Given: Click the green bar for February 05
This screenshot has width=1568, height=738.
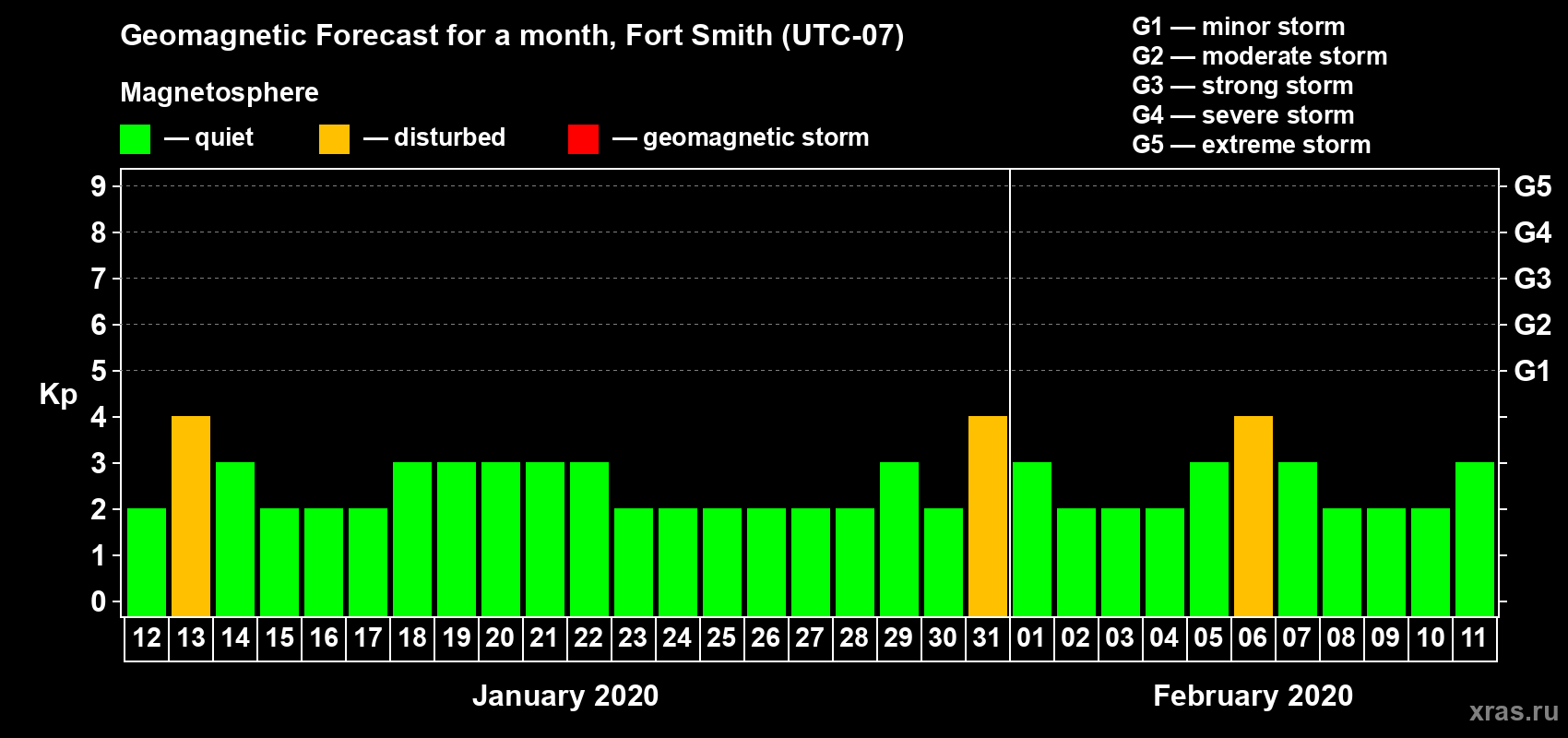Looking at the screenshot, I should tap(1209, 539).
